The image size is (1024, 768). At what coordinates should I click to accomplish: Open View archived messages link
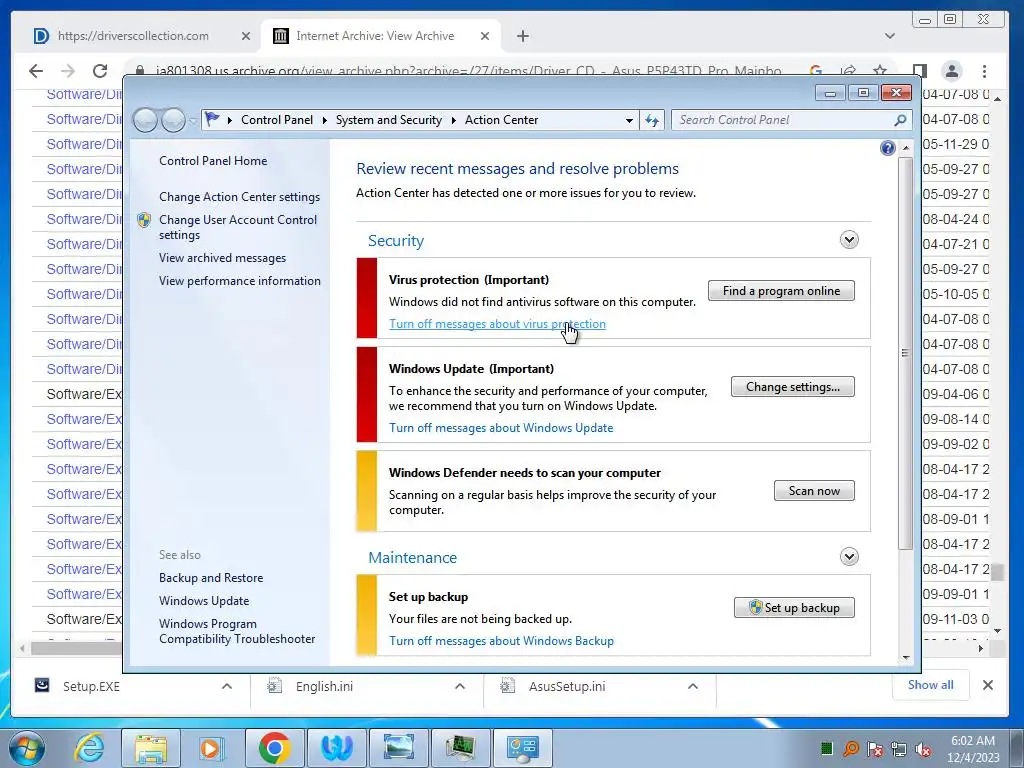point(222,258)
